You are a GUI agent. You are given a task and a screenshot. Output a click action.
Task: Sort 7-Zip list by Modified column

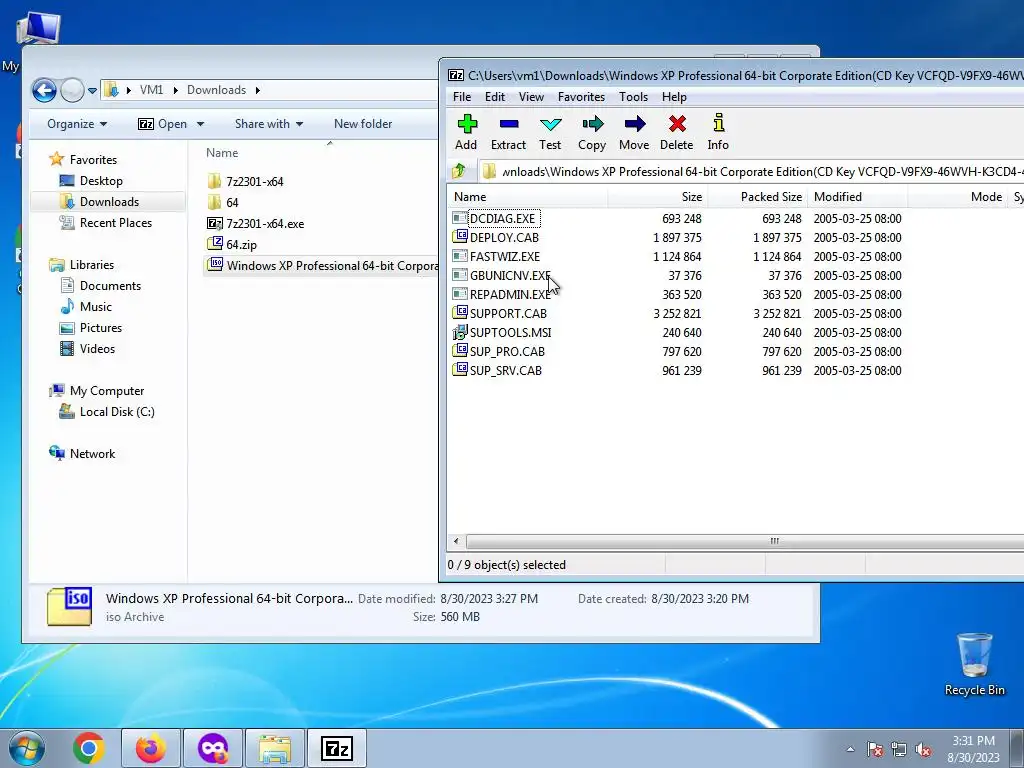pyautogui.click(x=857, y=197)
